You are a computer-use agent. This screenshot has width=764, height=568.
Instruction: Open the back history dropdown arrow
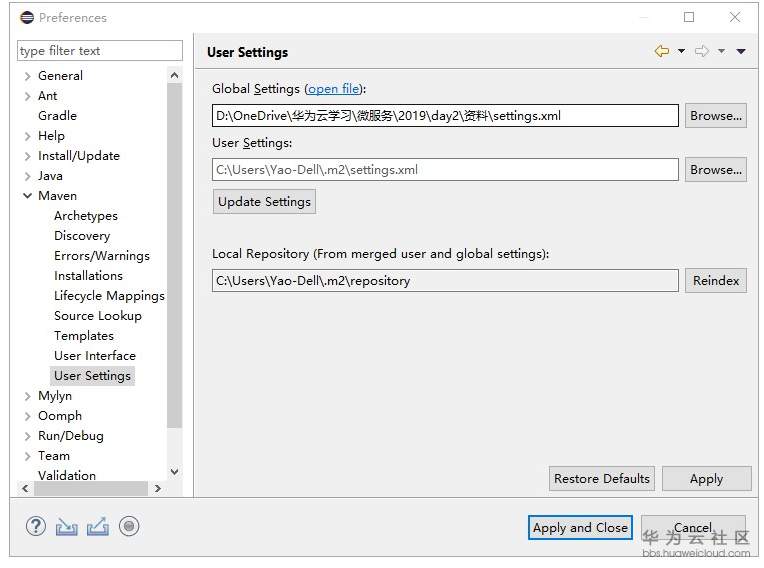pos(681,51)
